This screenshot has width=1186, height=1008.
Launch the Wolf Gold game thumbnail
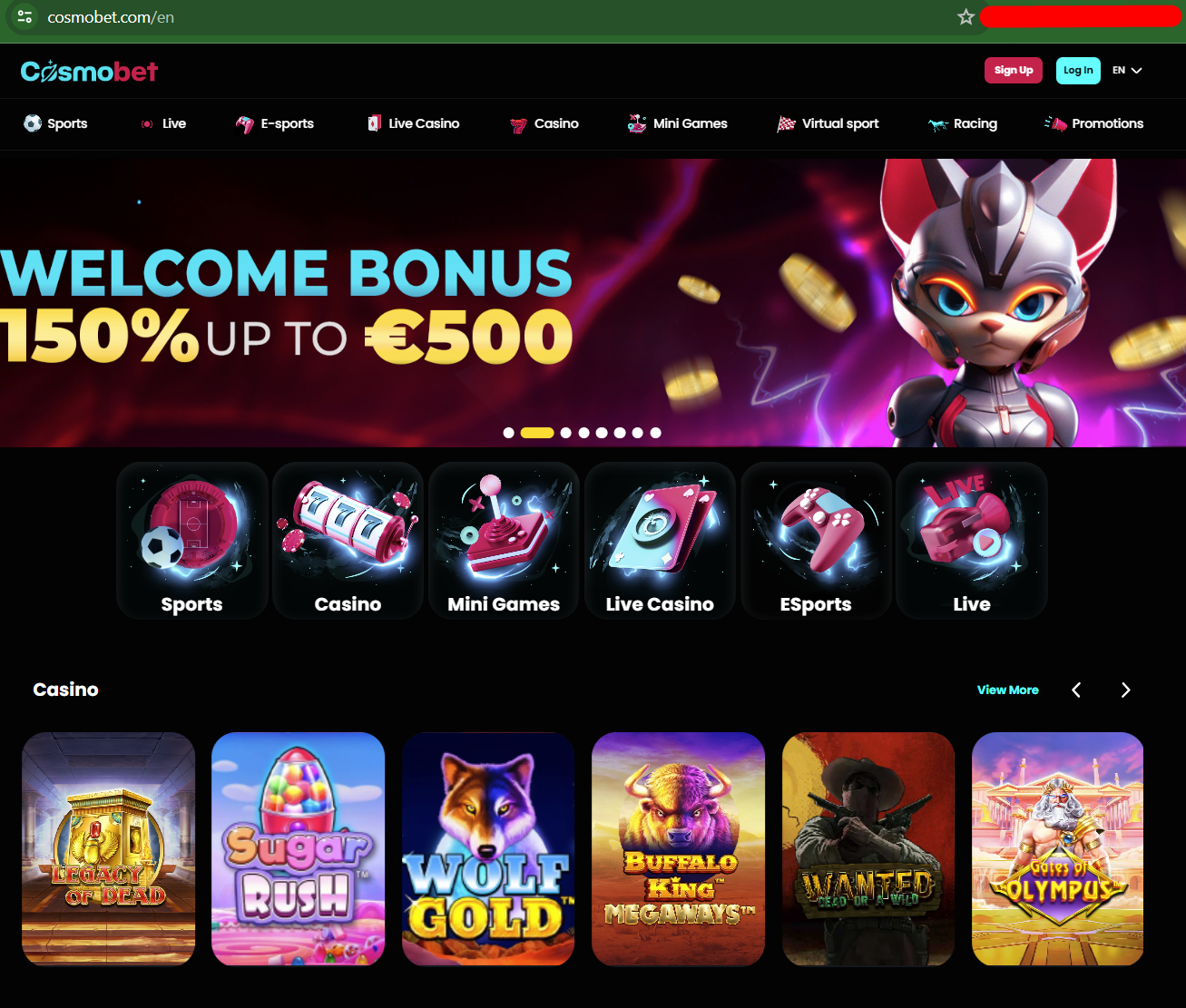pyautogui.click(x=488, y=849)
